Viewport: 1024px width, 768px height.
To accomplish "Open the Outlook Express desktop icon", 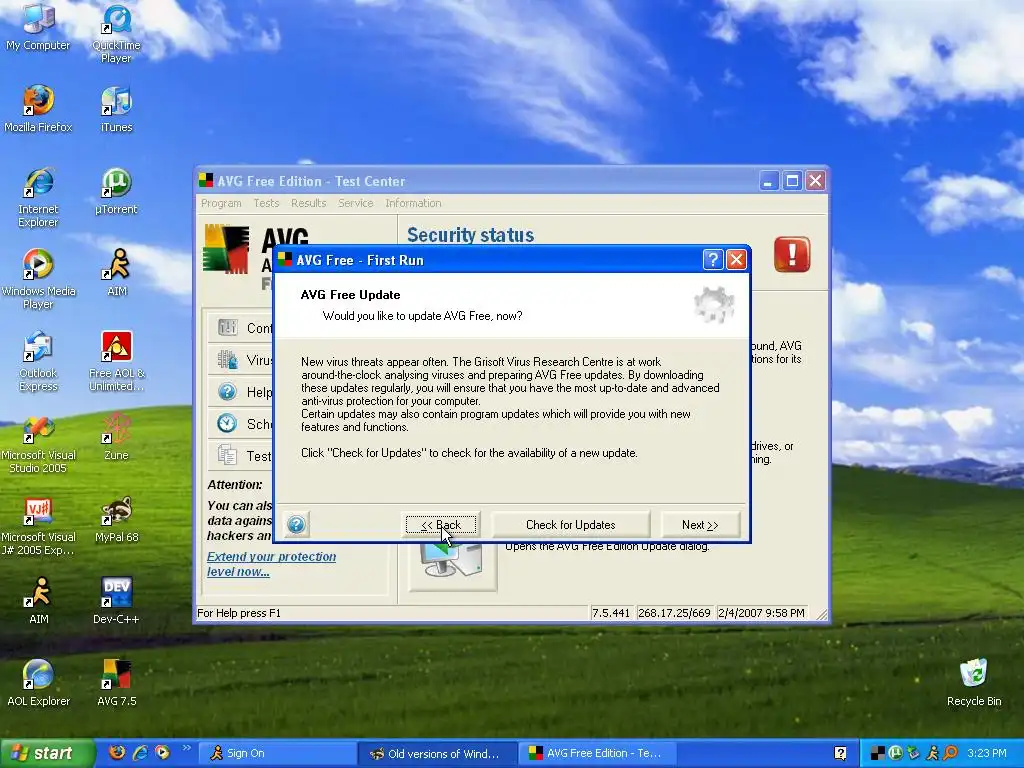I will tap(38, 361).
